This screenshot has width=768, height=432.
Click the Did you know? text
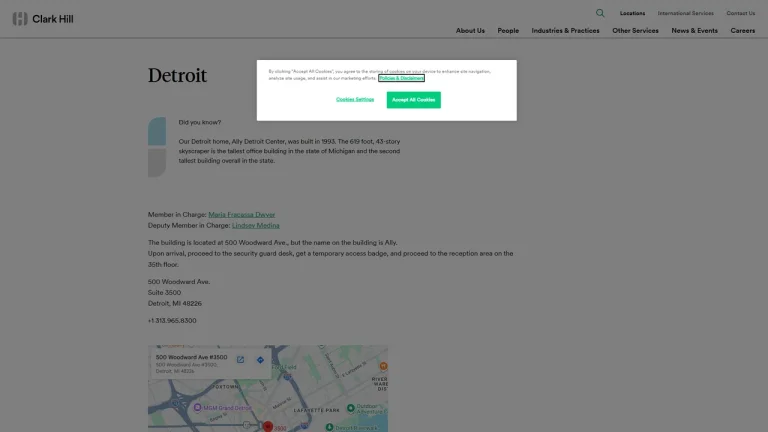[200, 122]
